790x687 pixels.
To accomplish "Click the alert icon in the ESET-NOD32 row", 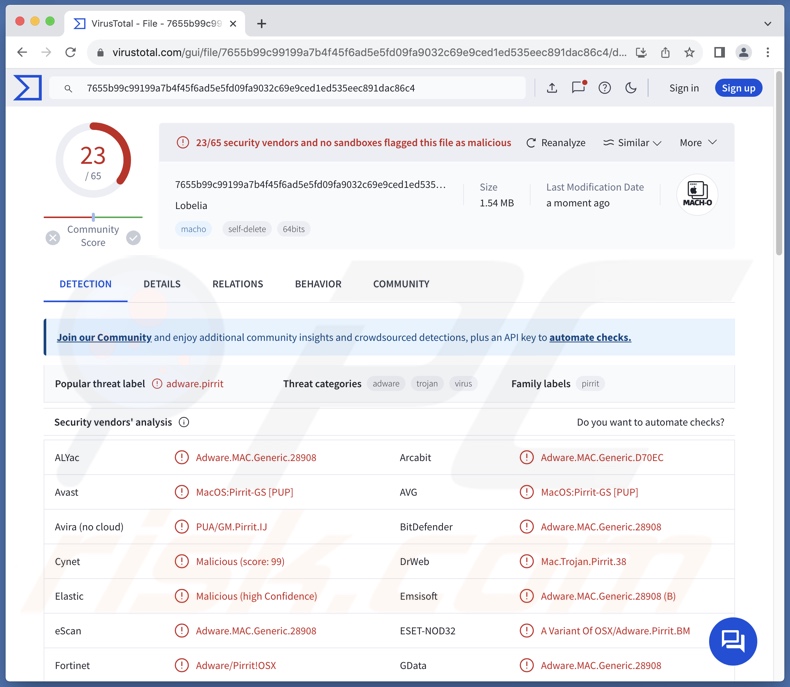I will (526, 631).
